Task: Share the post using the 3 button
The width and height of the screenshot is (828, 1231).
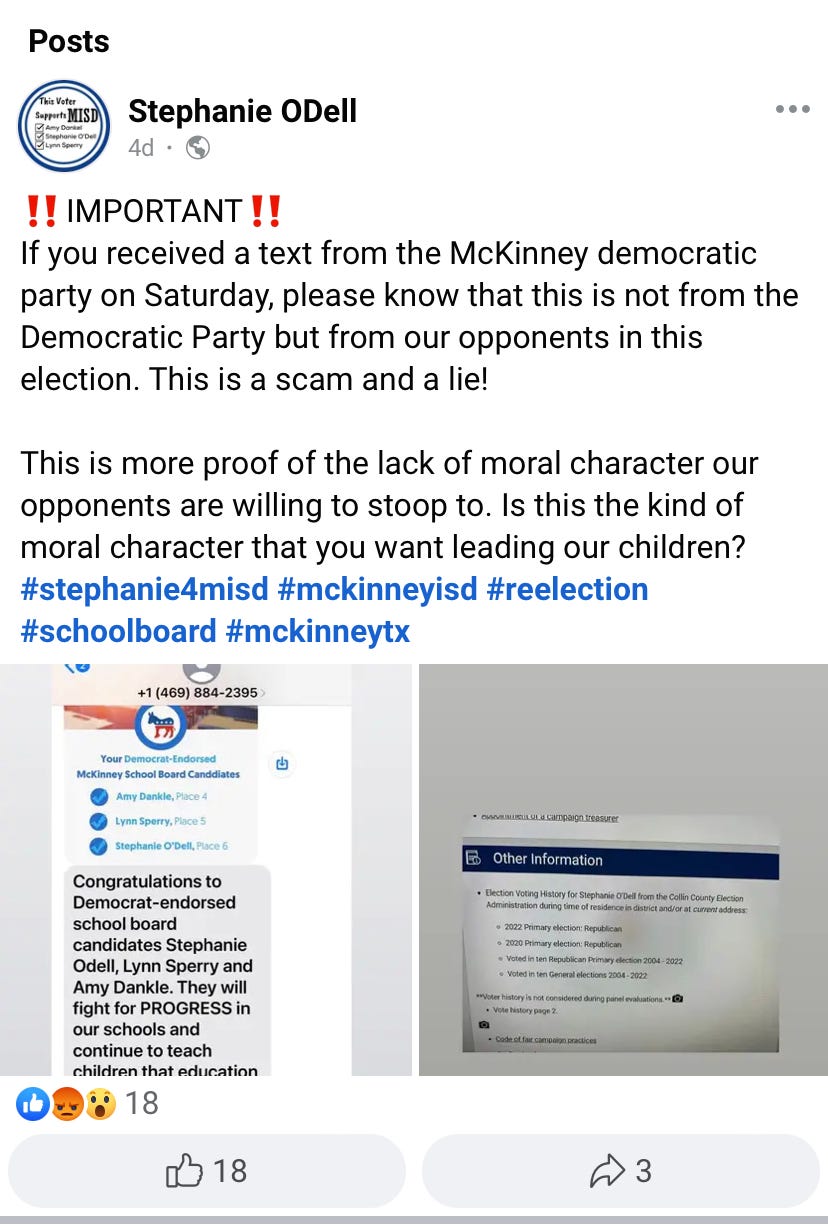Action: tap(621, 1171)
